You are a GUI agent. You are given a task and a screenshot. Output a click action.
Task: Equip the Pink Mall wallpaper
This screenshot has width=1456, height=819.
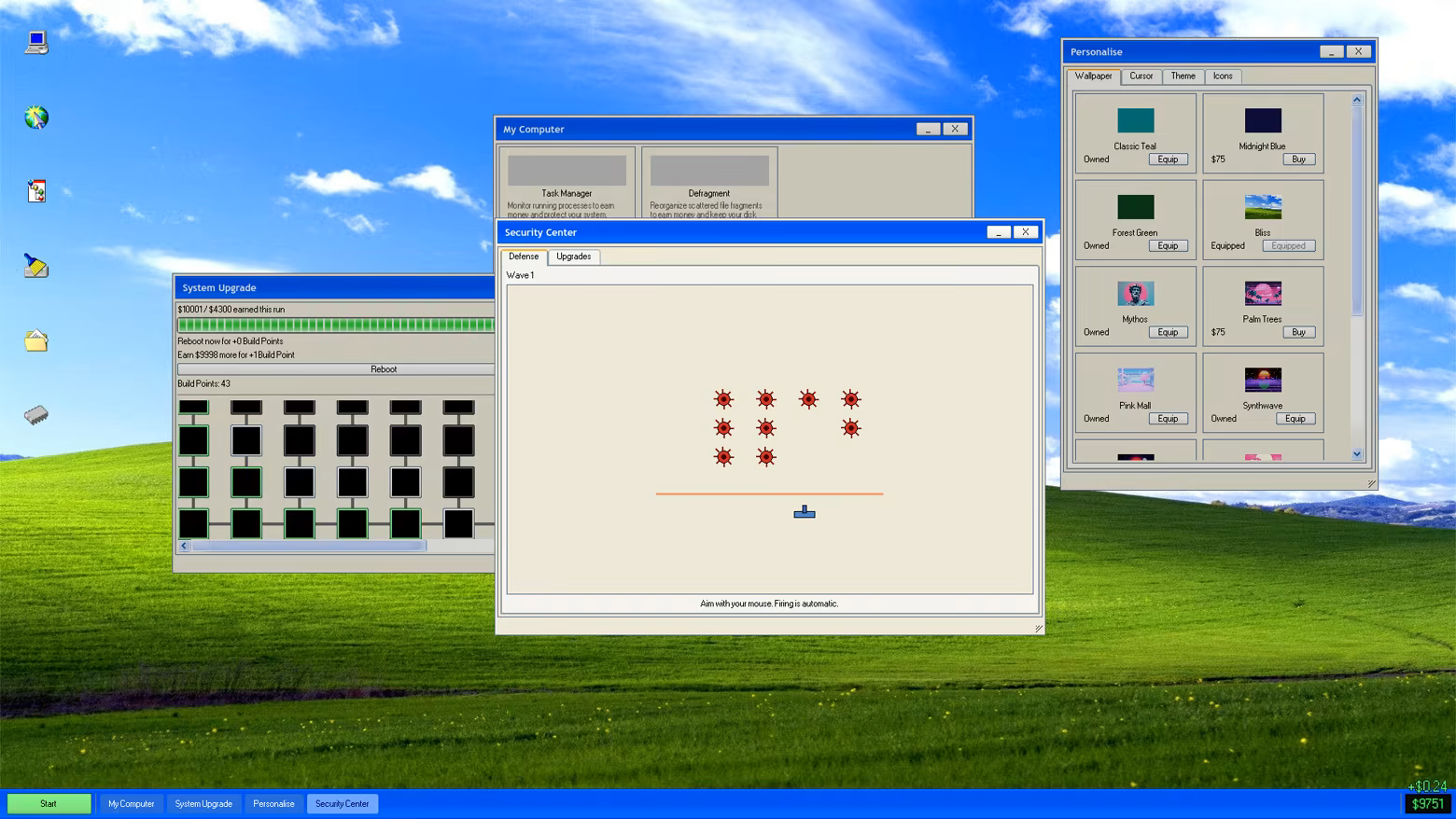coord(1168,419)
